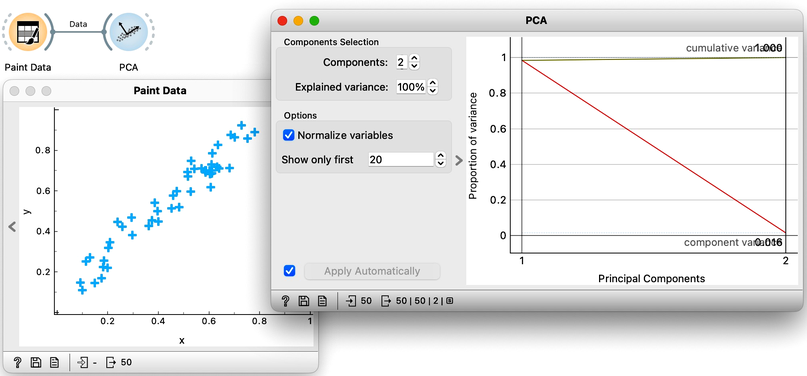Viewport: 807px width, 376px height.
Task: Adjust the Show only first stepper
Action: [440, 159]
